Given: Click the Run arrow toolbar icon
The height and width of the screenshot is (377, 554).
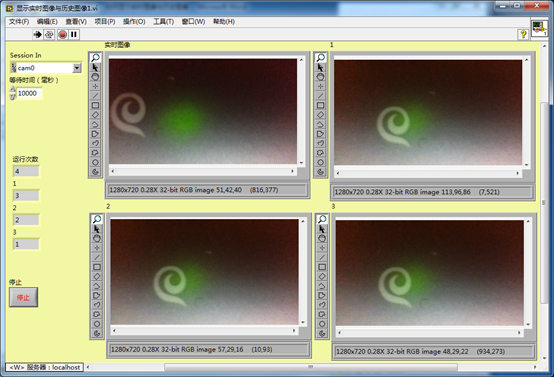Looking at the screenshot, I should [x=37, y=34].
